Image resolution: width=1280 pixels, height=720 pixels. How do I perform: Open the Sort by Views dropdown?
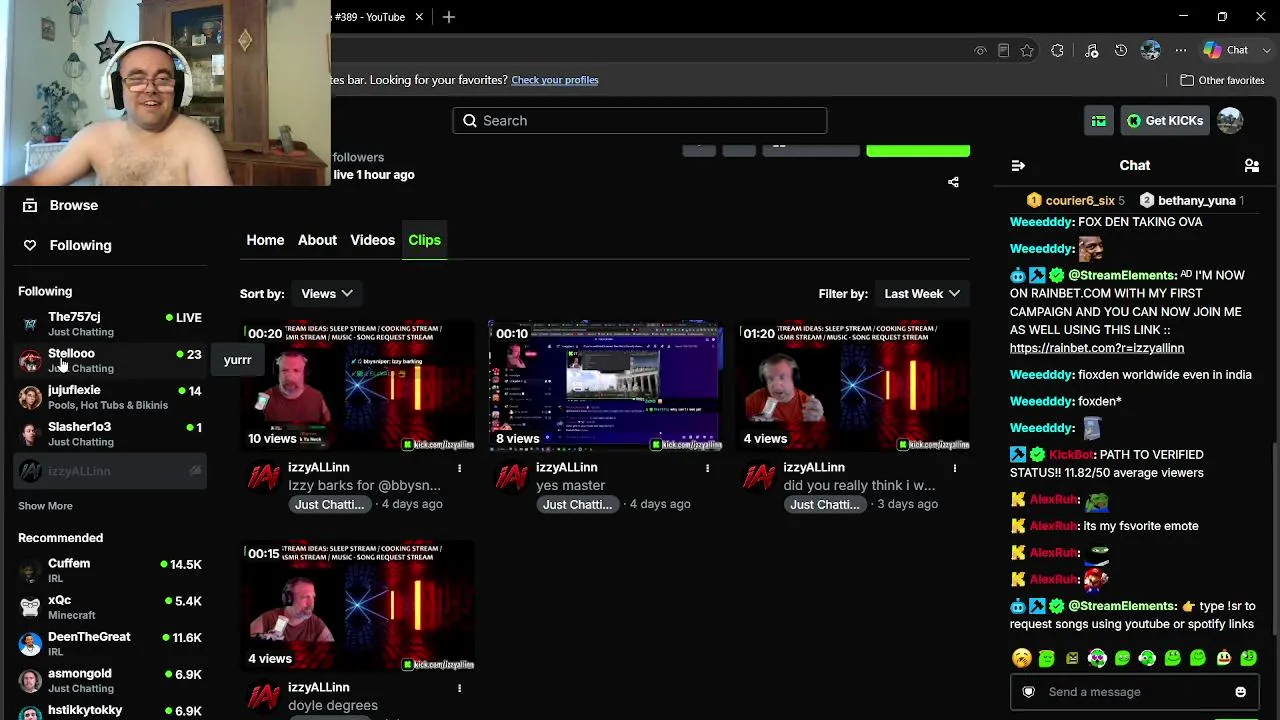327,294
